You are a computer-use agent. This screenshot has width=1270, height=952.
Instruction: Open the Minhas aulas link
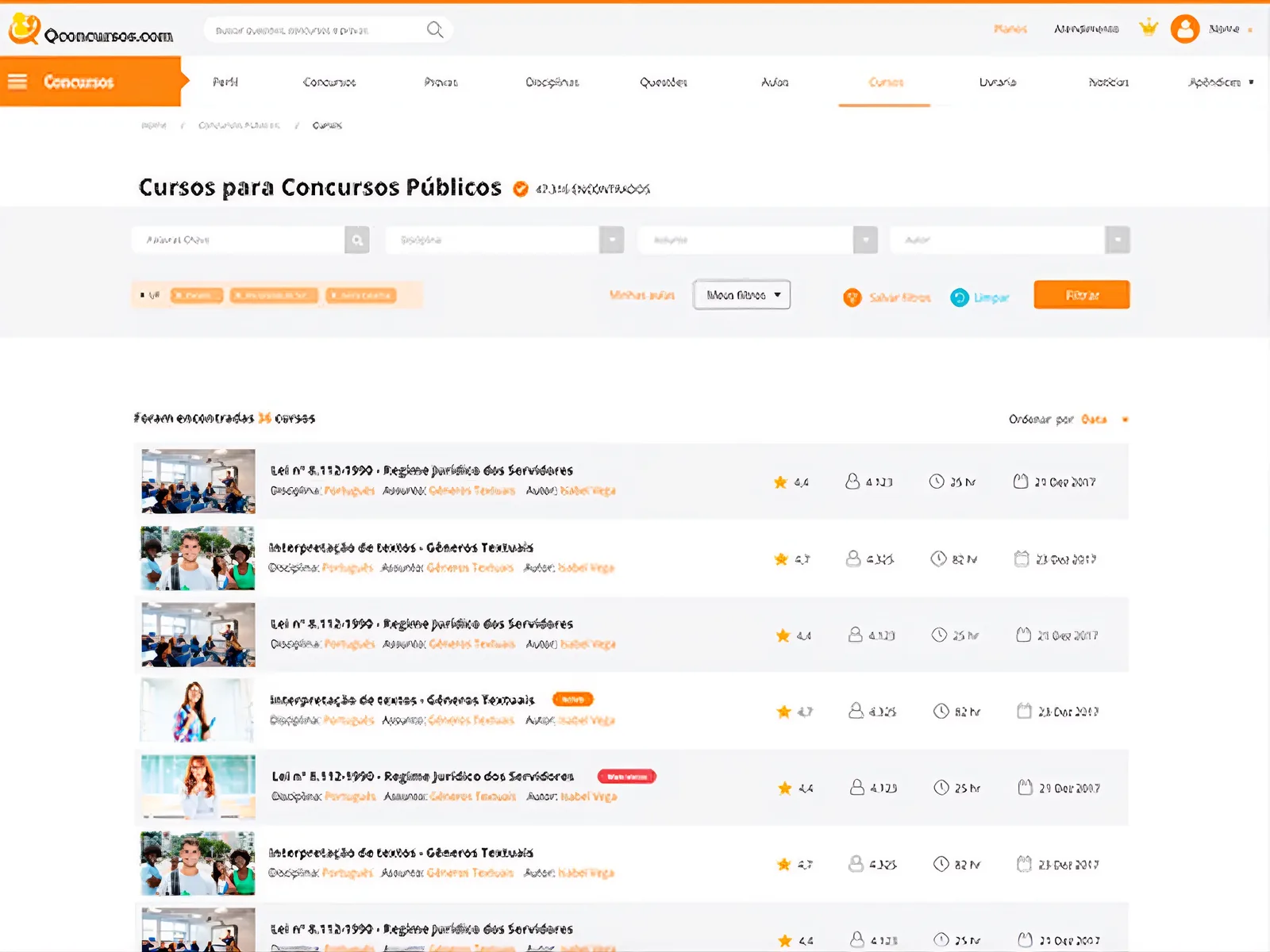tap(642, 295)
